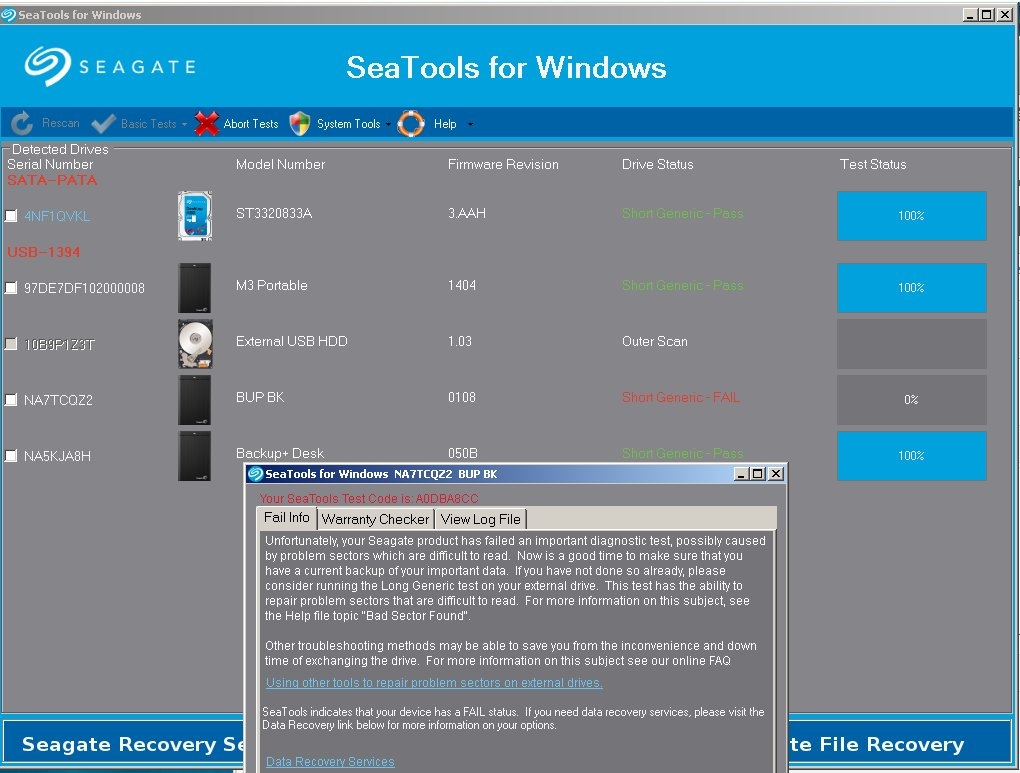This screenshot has width=1020, height=773.
Task: Click the Seagate Recovery Services banner button
Action: tap(124, 744)
